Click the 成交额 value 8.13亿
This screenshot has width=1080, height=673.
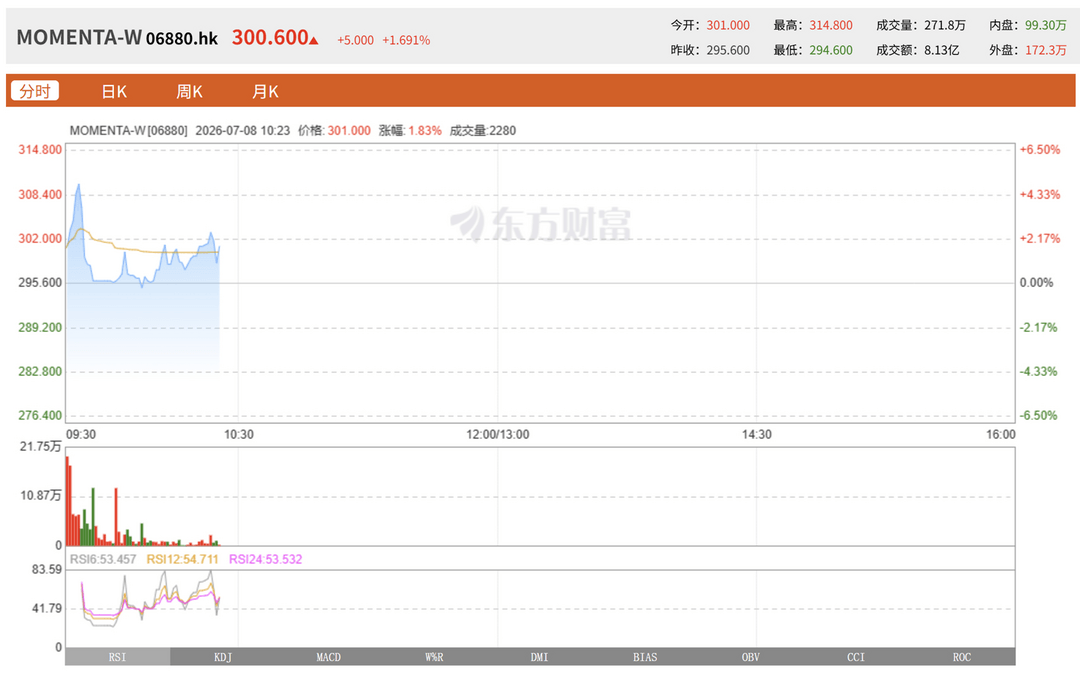tap(942, 50)
